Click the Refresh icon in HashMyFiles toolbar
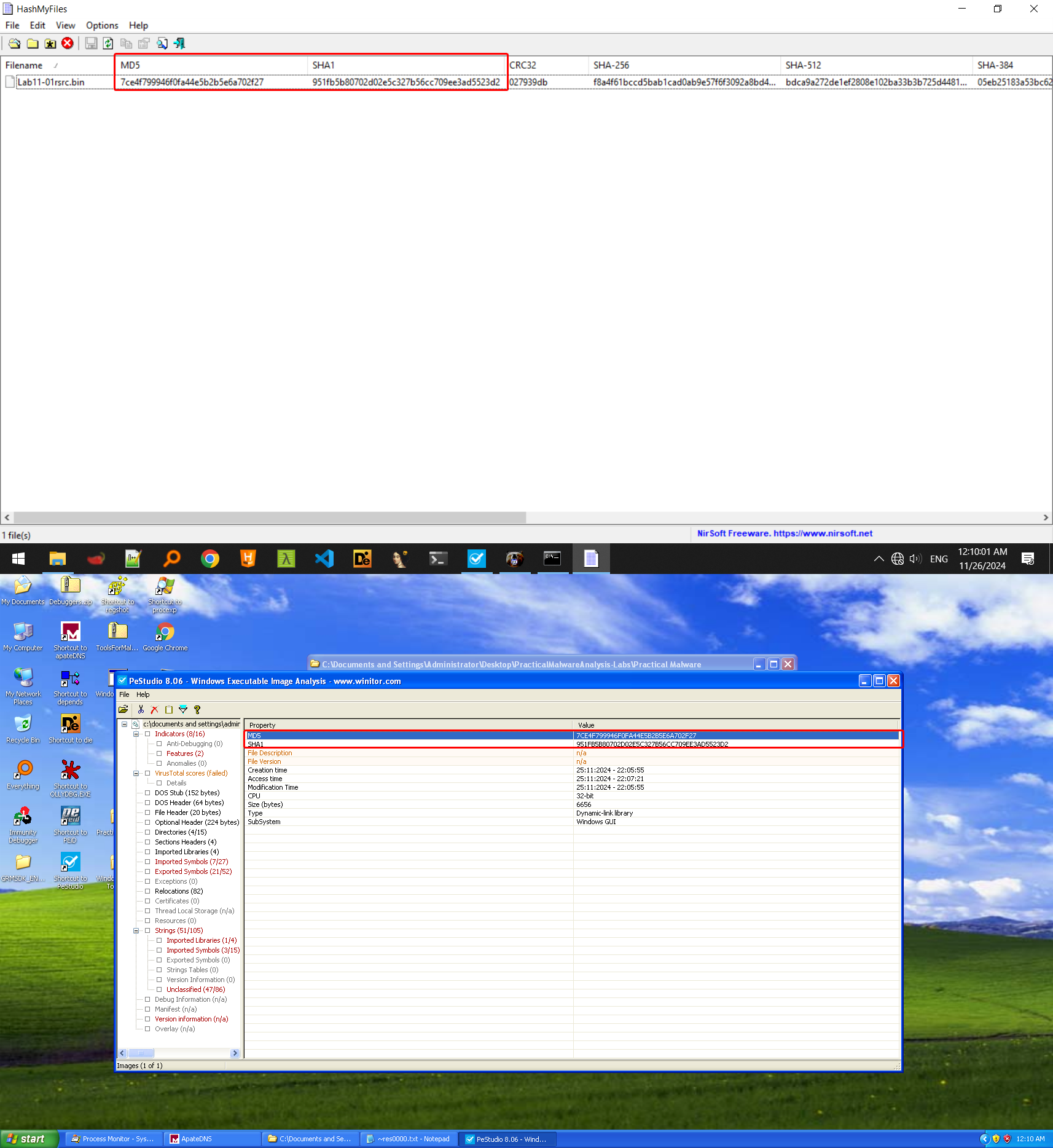 coord(108,44)
